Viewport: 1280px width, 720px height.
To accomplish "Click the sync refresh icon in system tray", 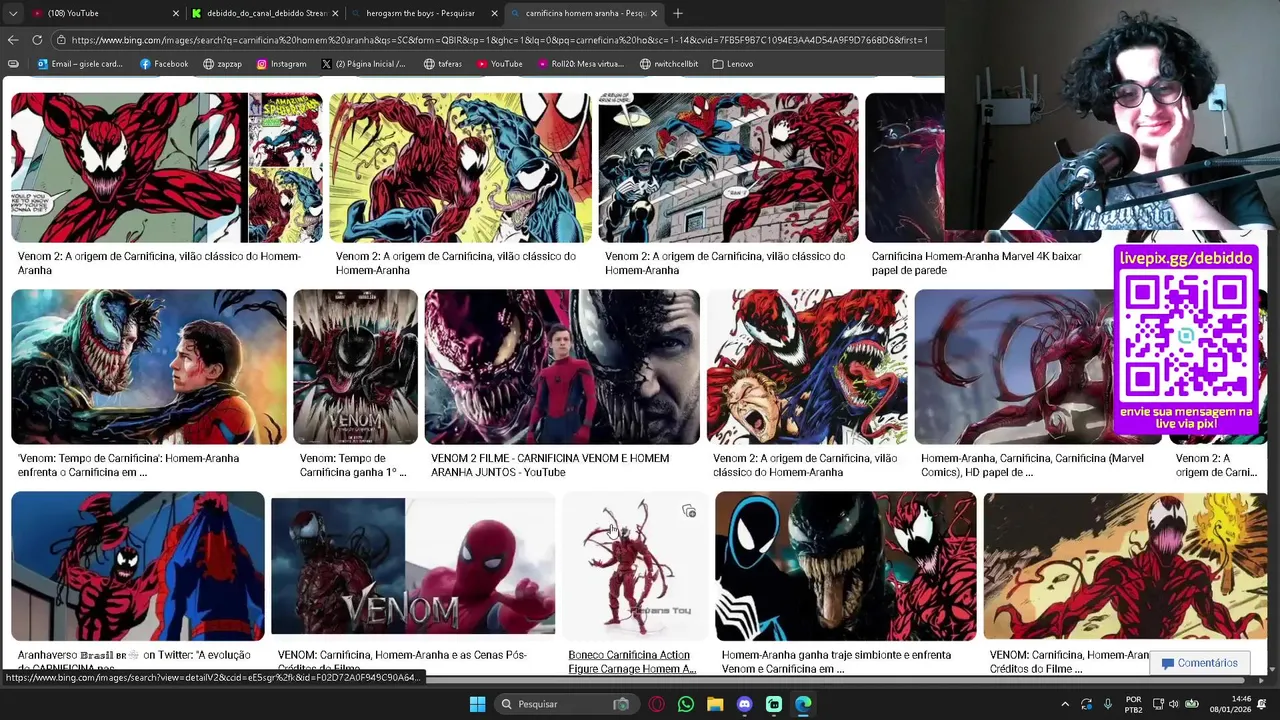I will coord(1087,704).
